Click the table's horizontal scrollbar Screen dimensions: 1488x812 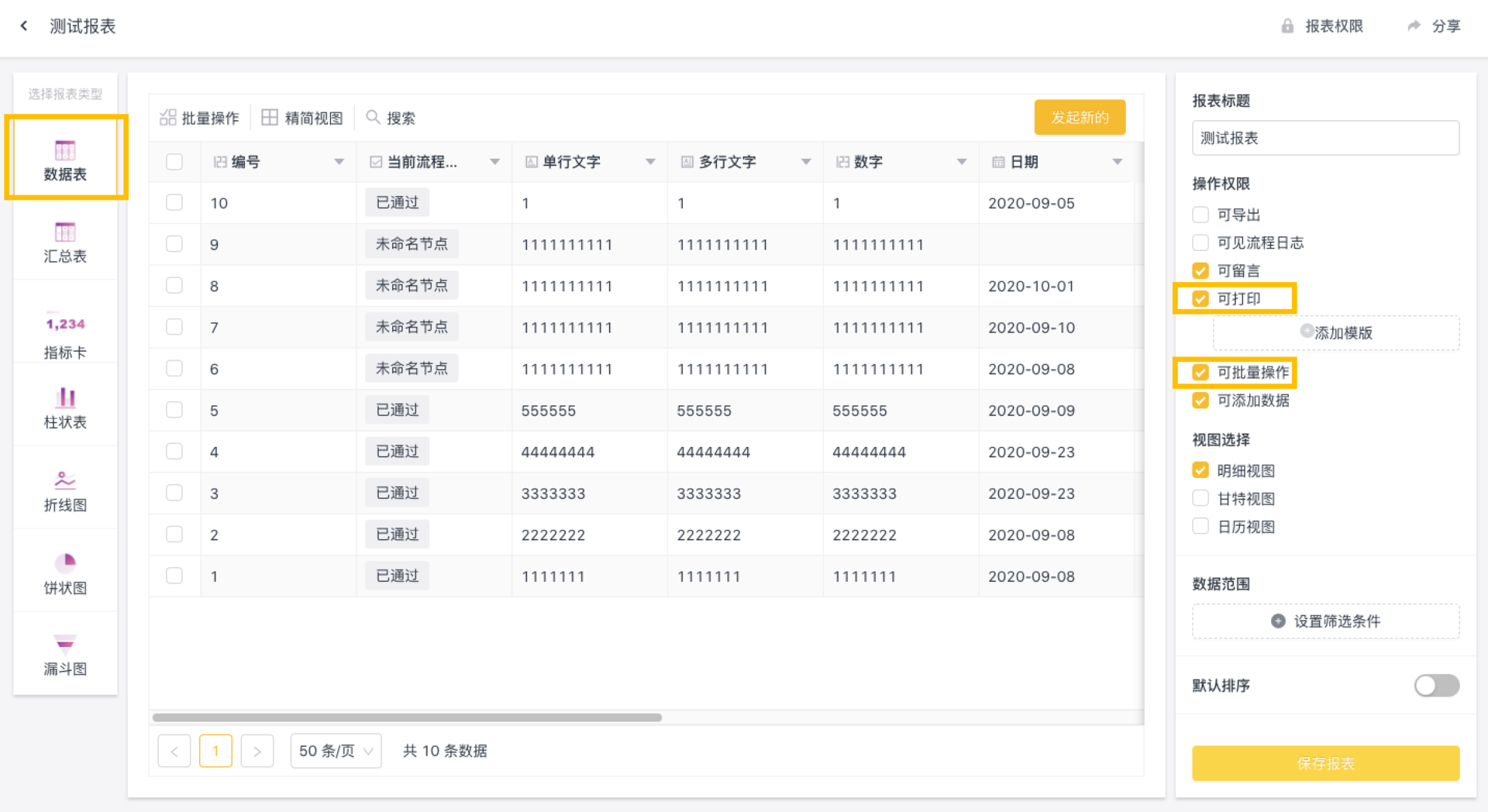(407, 717)
